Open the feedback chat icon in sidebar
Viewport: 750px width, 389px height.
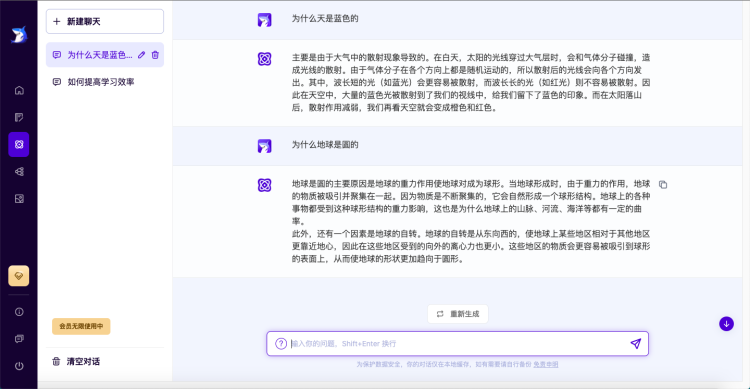click(x=19, y=339)
